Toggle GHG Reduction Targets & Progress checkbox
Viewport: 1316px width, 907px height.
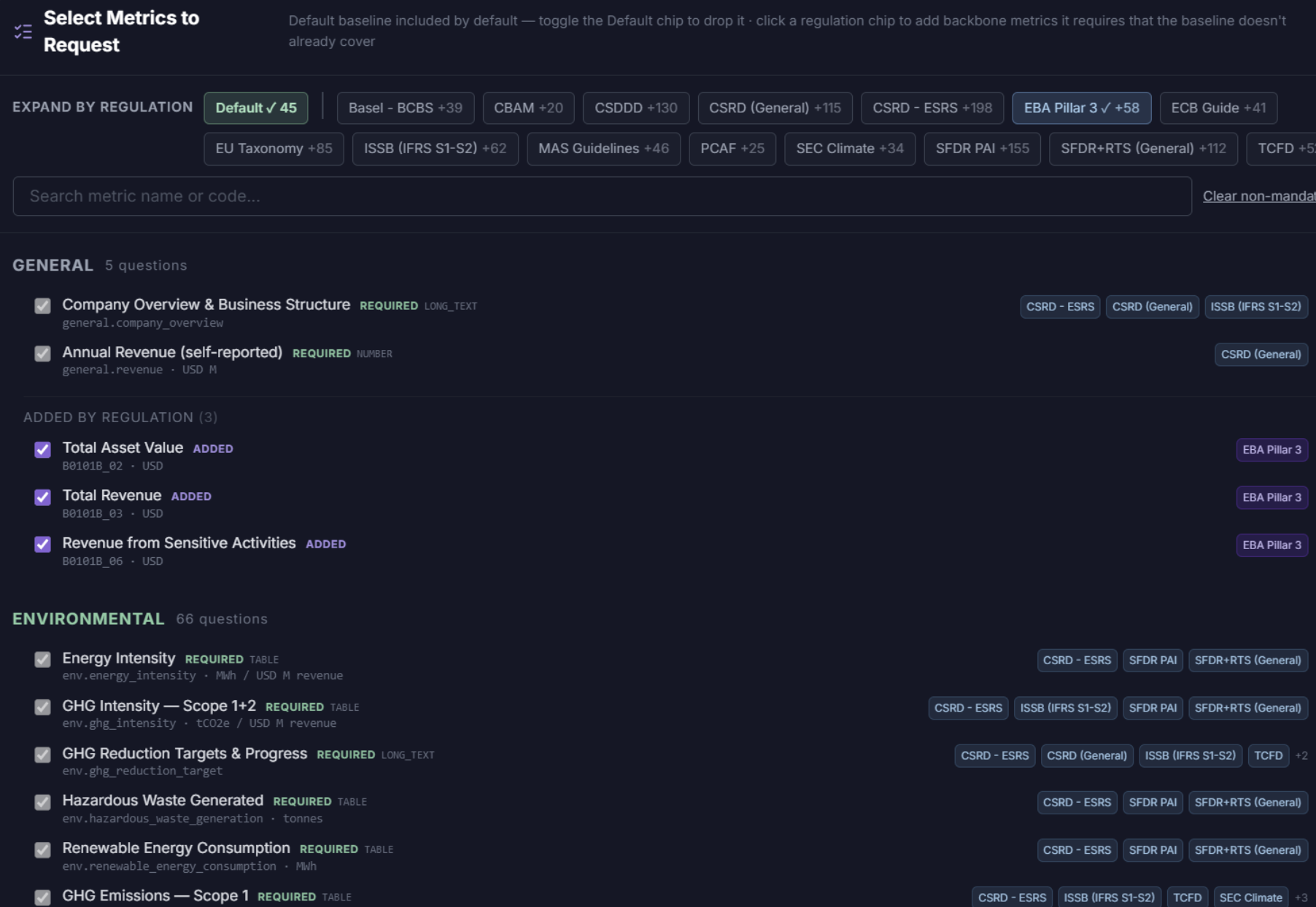[43, 755]
